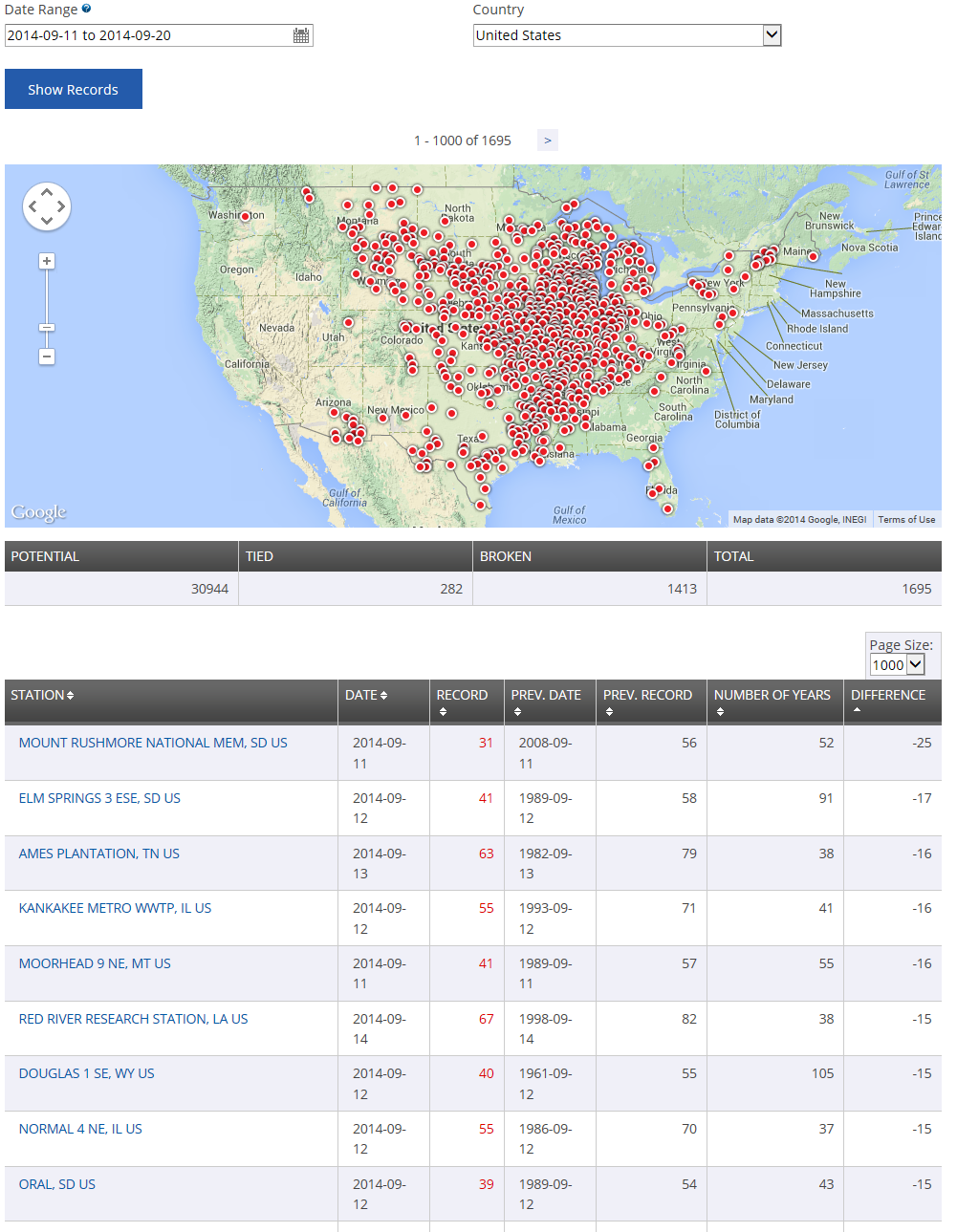Open MOUNT RUSHMORE NATIONAL MEM station link

153,743
